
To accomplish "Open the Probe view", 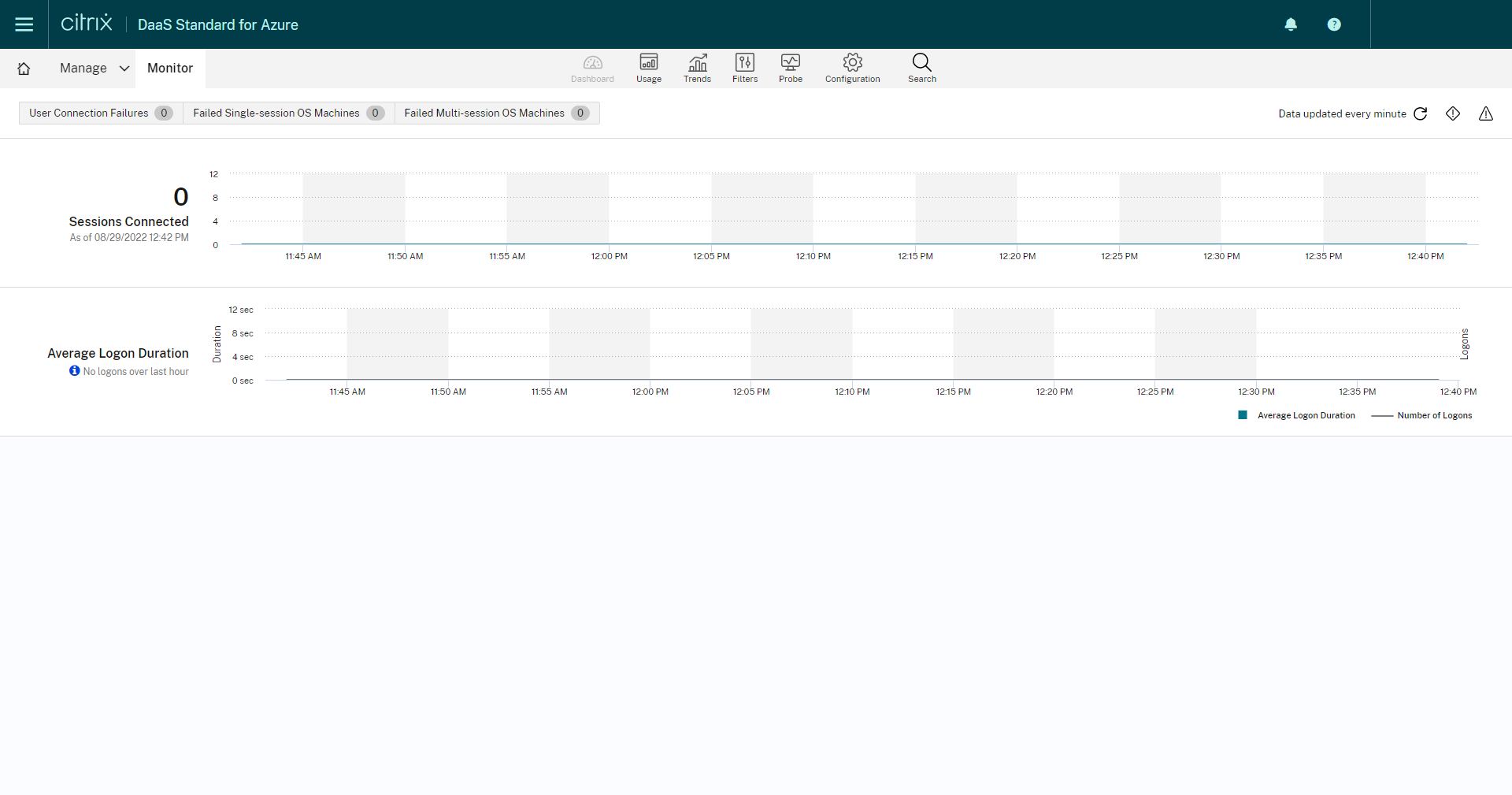I will [791, 68].
